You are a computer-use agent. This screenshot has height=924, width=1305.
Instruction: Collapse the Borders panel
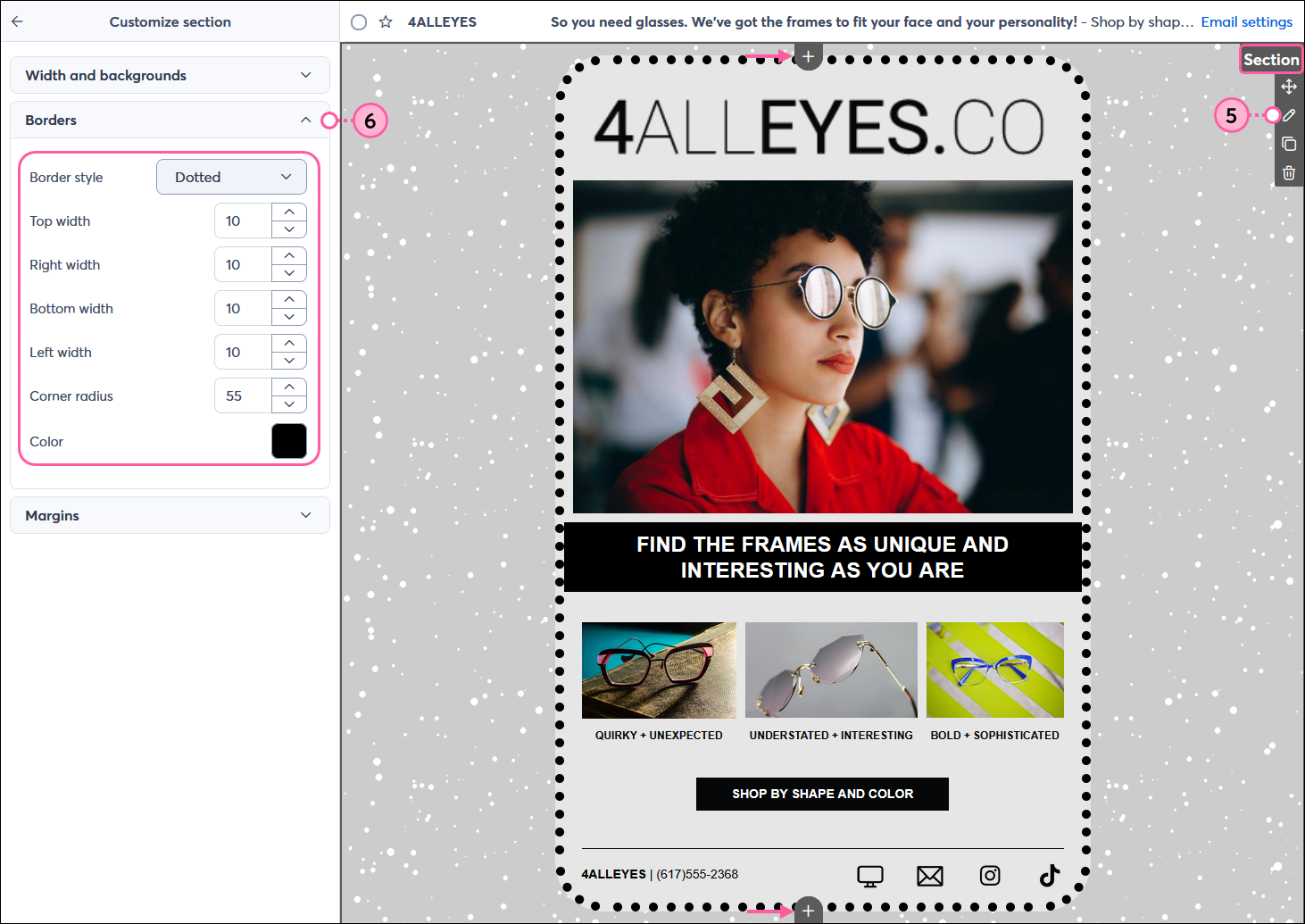[x=170, y=120]
